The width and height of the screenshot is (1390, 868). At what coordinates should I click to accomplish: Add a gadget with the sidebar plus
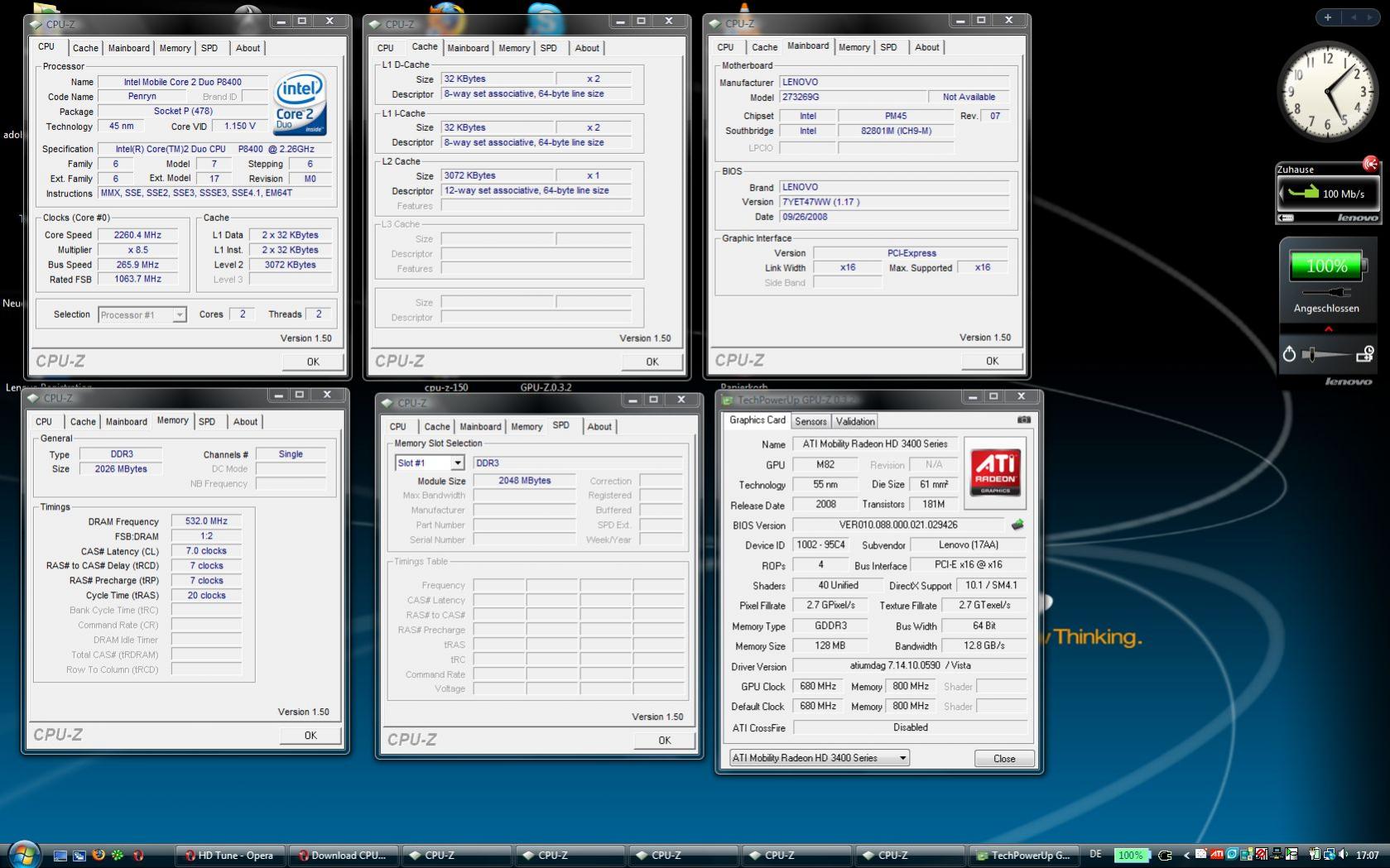(1328, 17)
